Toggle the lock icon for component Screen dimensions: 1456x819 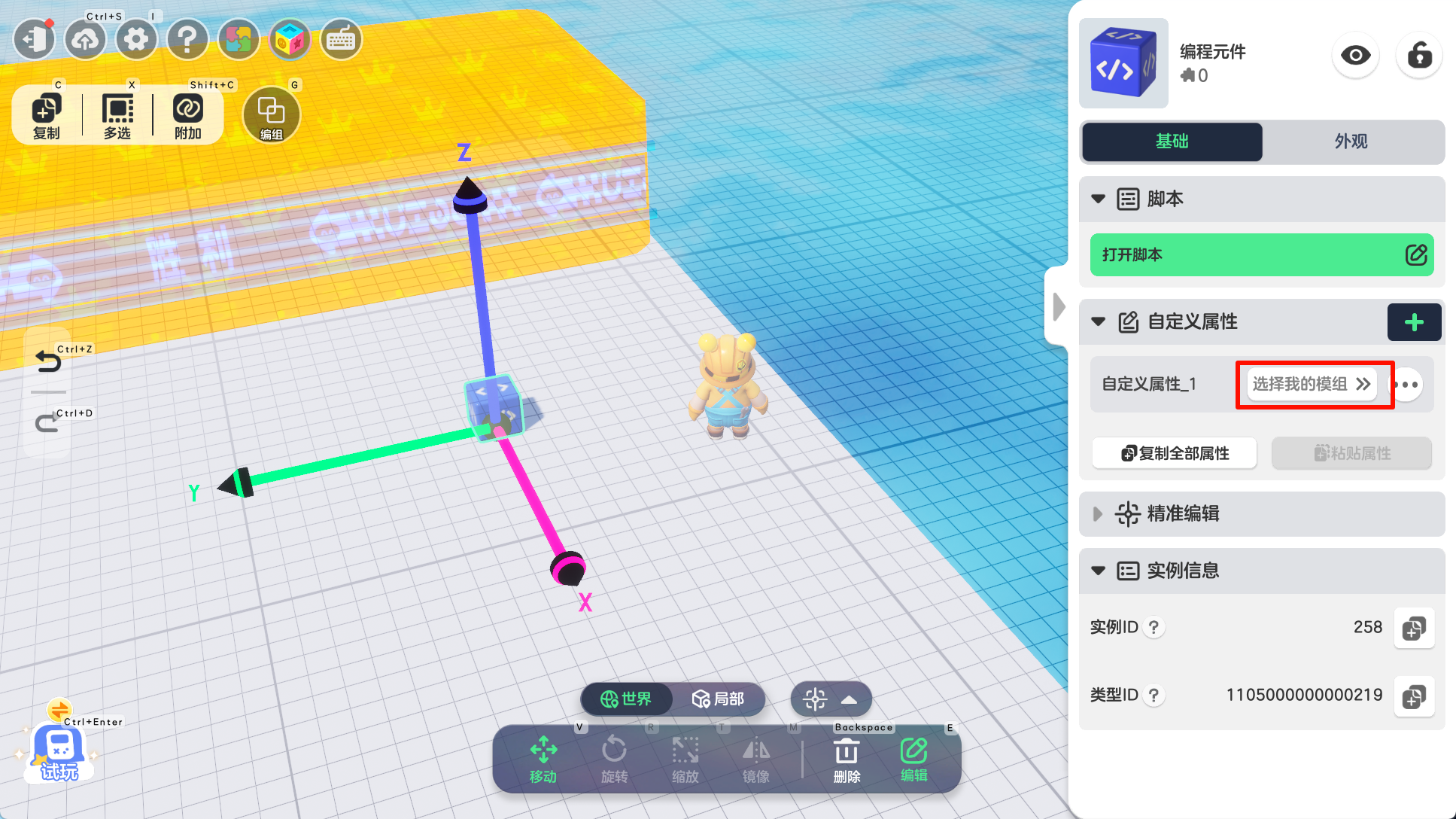[x=1419, y=56]
